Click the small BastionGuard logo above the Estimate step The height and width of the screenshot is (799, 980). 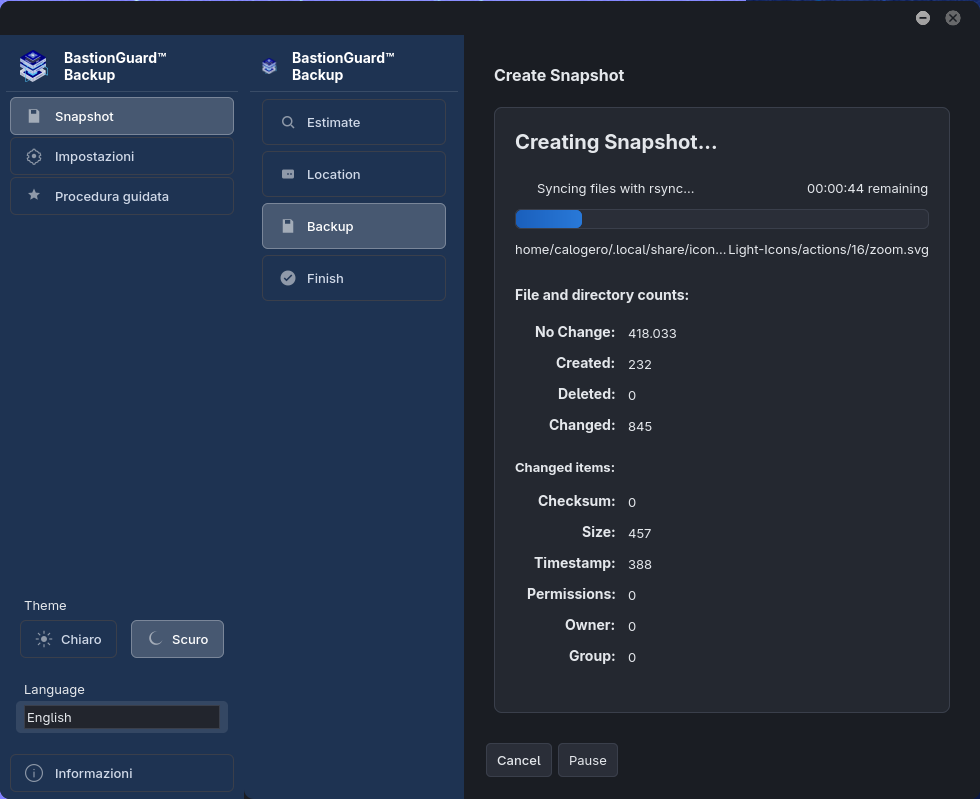[269, 66]
